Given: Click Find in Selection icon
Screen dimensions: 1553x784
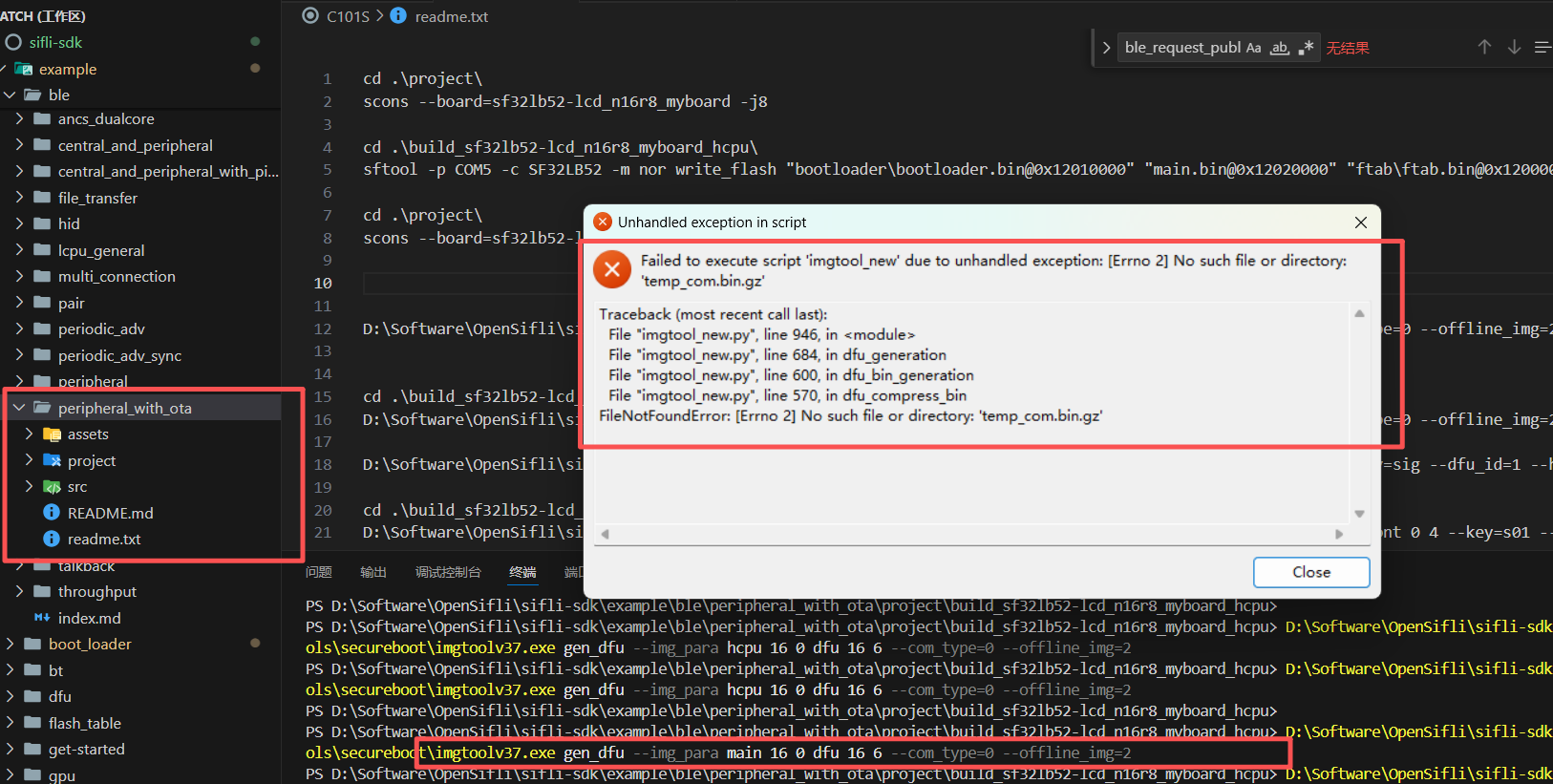Looking at the screenshot, I should coord(1542,48).
